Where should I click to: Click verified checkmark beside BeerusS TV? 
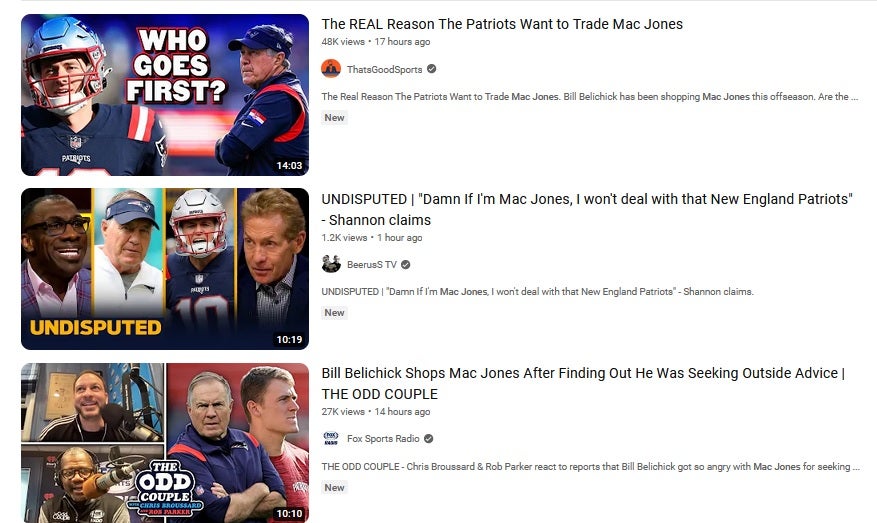click(406, 265)
